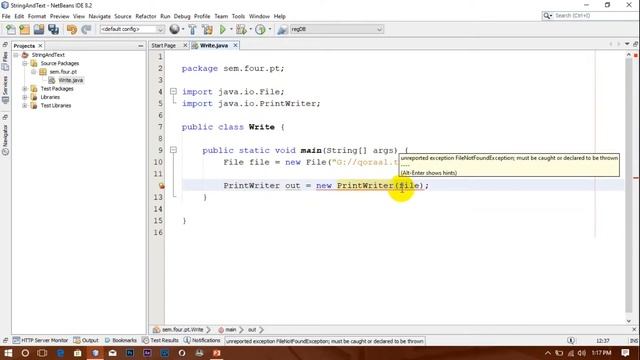This screenshot has width=640, height=360.
Task: Open the Test Results window button
Action: coord(160,340)
